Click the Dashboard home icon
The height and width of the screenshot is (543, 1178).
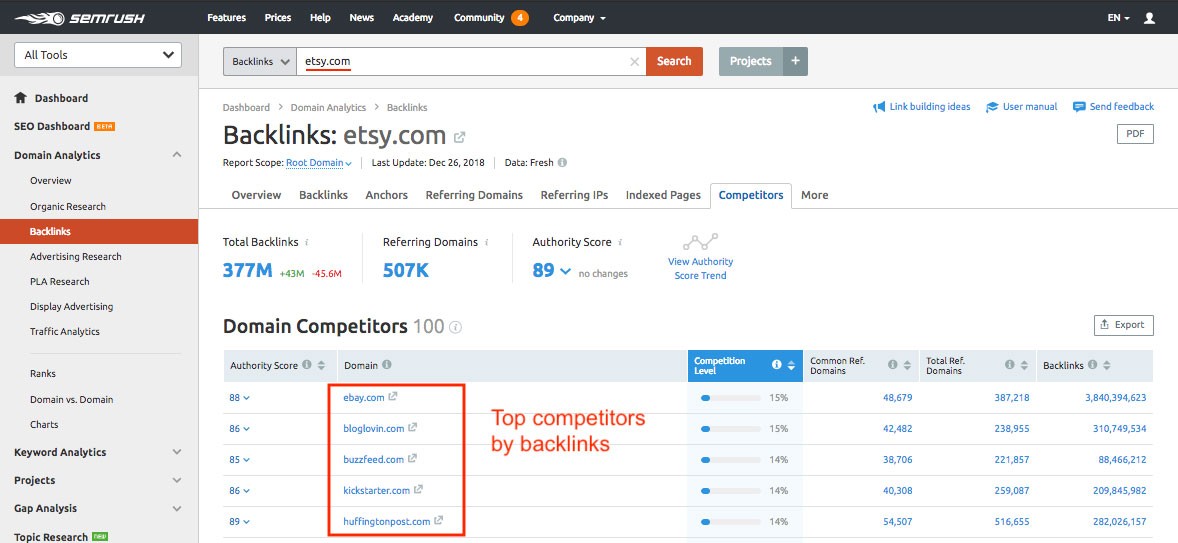20,98
